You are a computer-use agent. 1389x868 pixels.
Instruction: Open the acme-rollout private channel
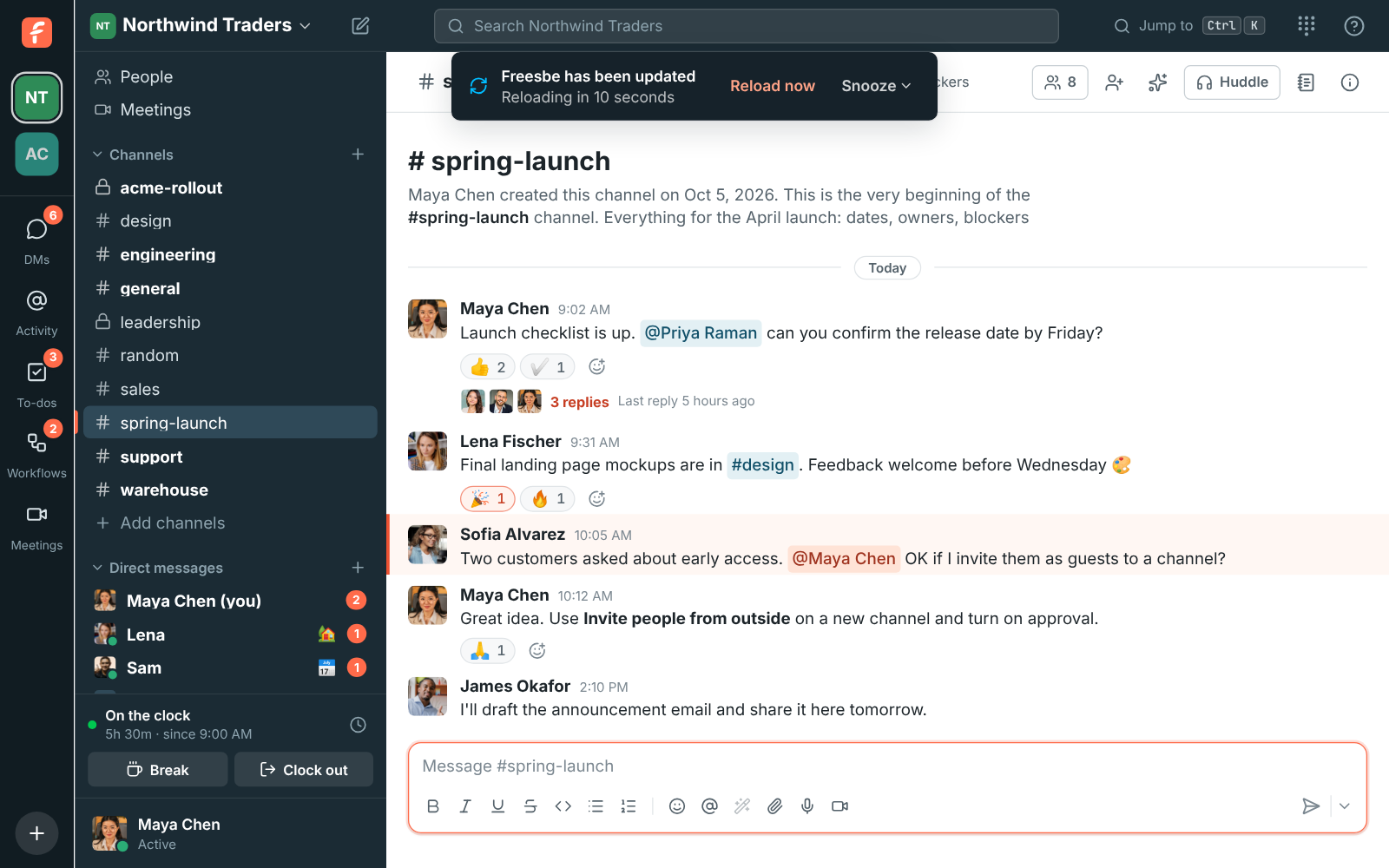click(x=230, y=187)
